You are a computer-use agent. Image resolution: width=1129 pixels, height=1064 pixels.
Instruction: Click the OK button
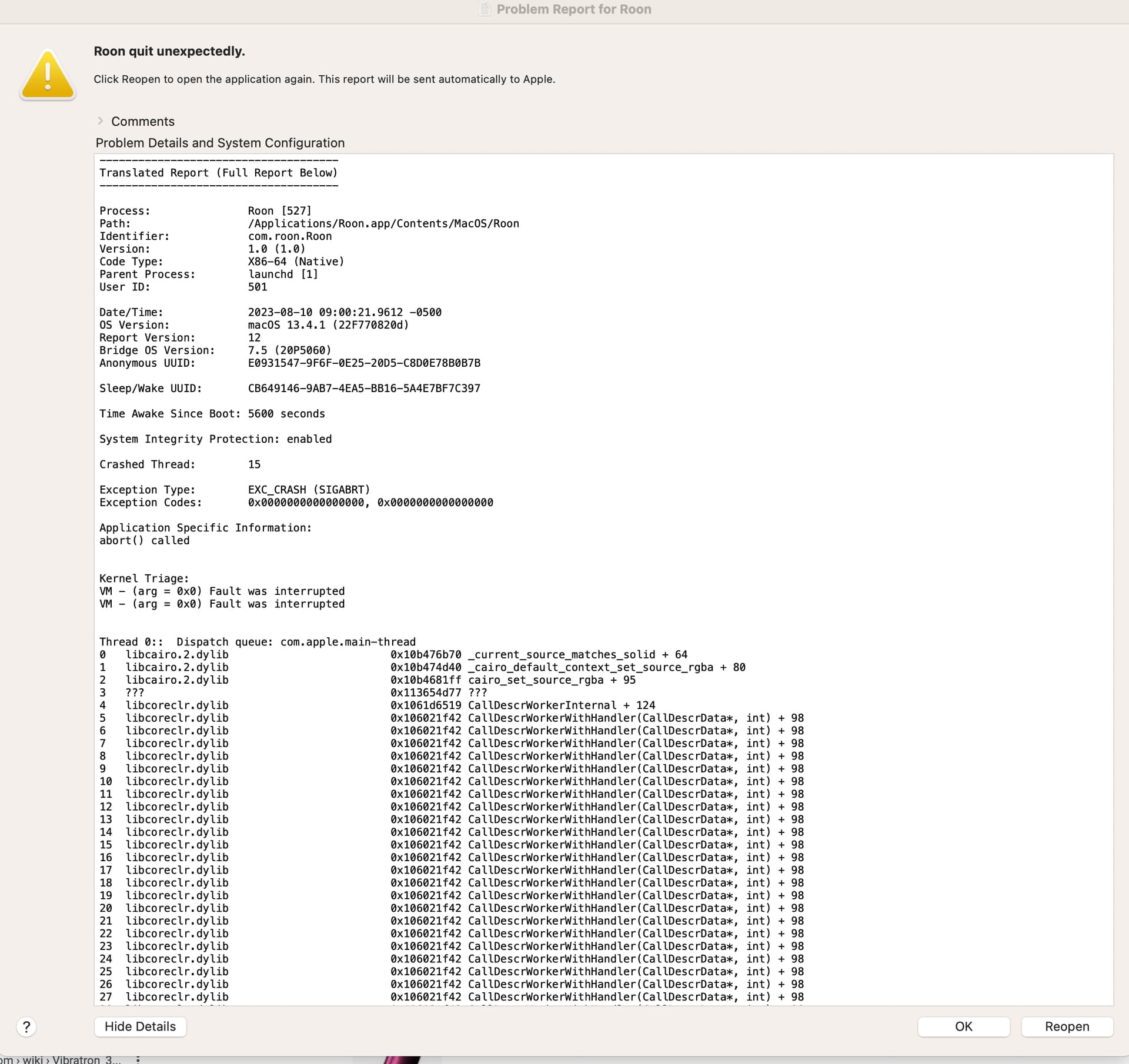(x=963, y=1026)
